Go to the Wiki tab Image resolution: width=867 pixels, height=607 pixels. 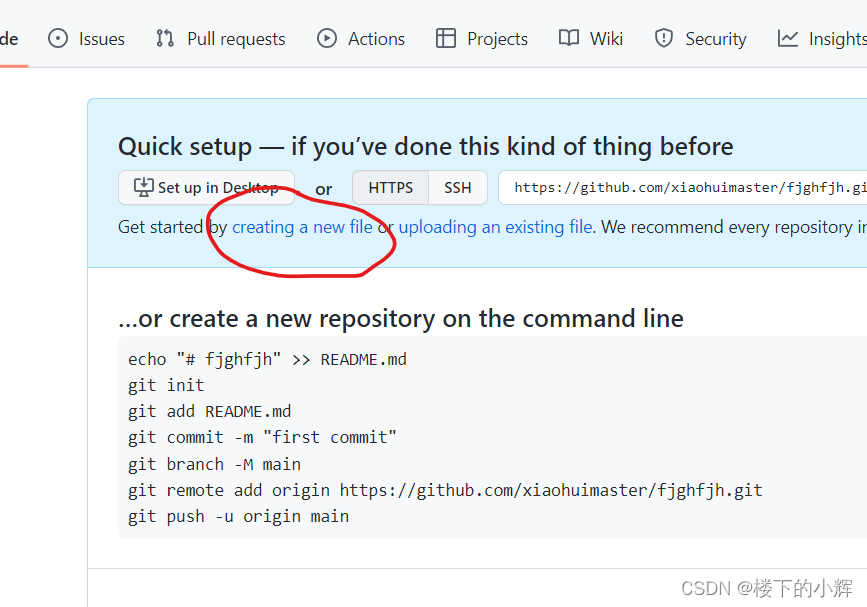pyautogui.click(x=591, y=39)
